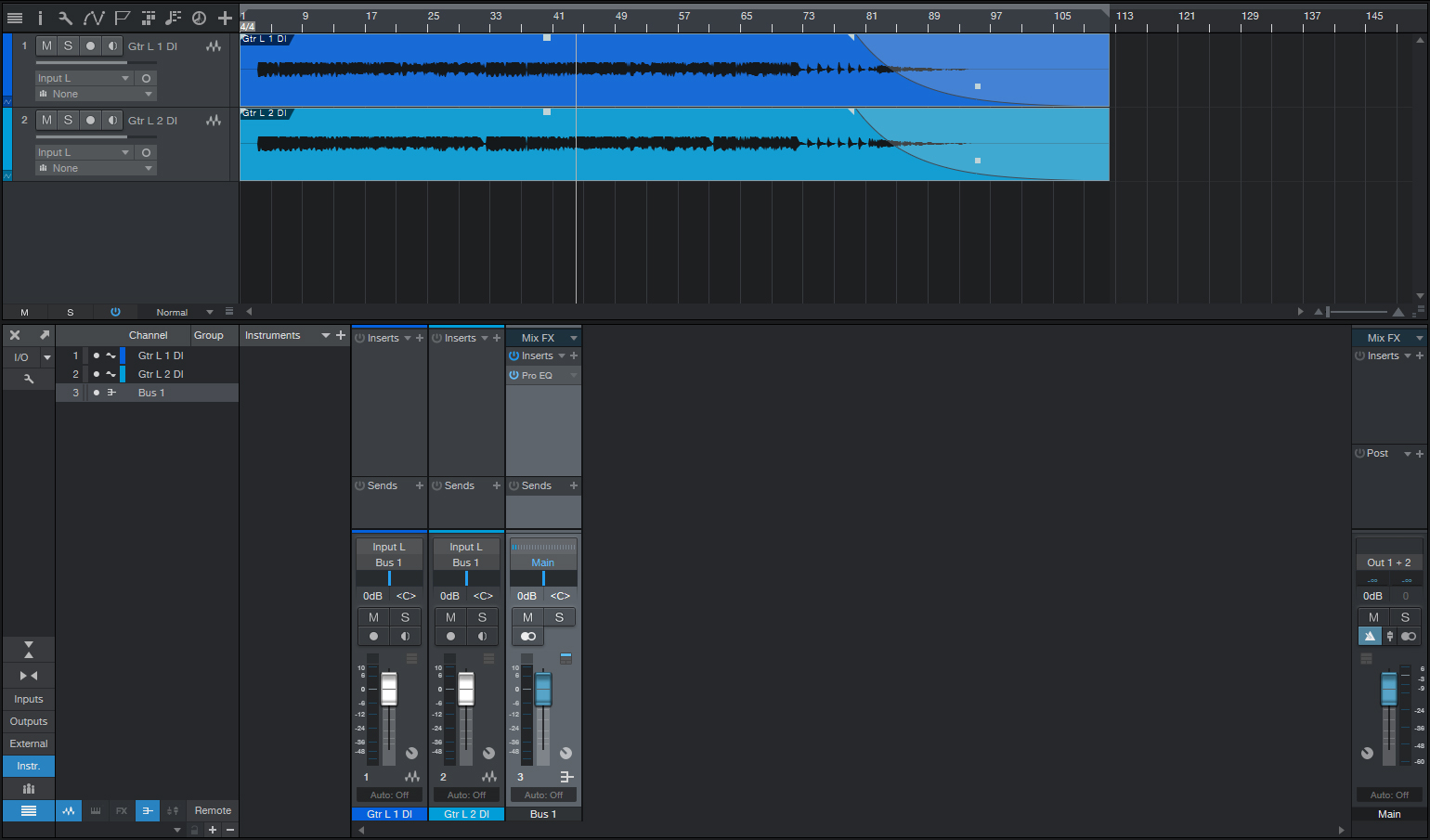Toggle Pro EQ power on Bus 1

pos(513,375)
